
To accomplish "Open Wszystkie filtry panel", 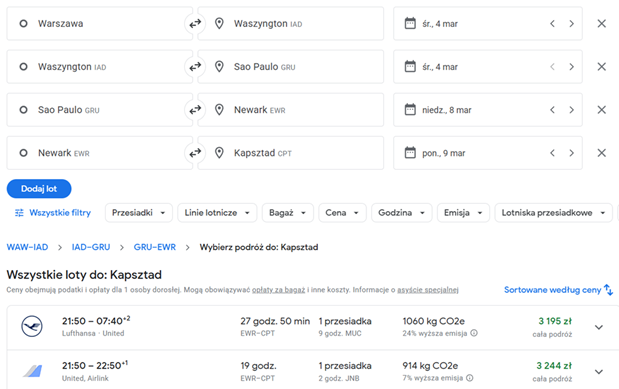I will tap(53, 213).
